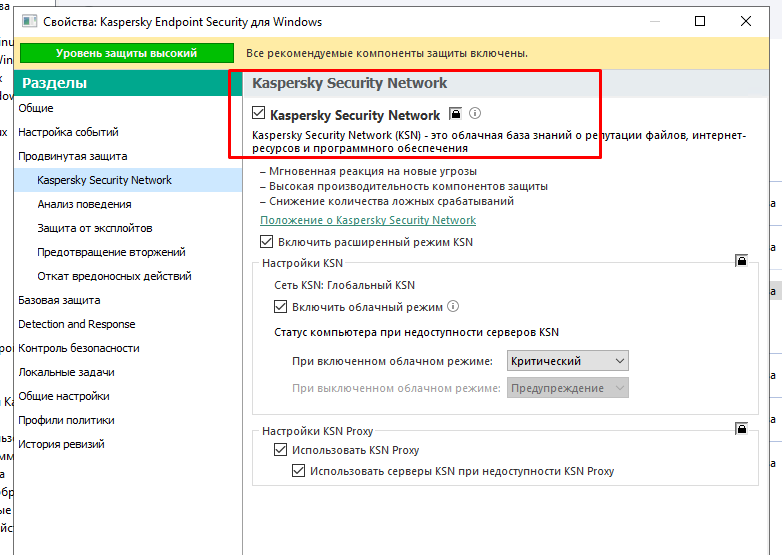This screenshot has width=782, height=555.
Task: Click the Разделы panel header
Action: point(128,83)
